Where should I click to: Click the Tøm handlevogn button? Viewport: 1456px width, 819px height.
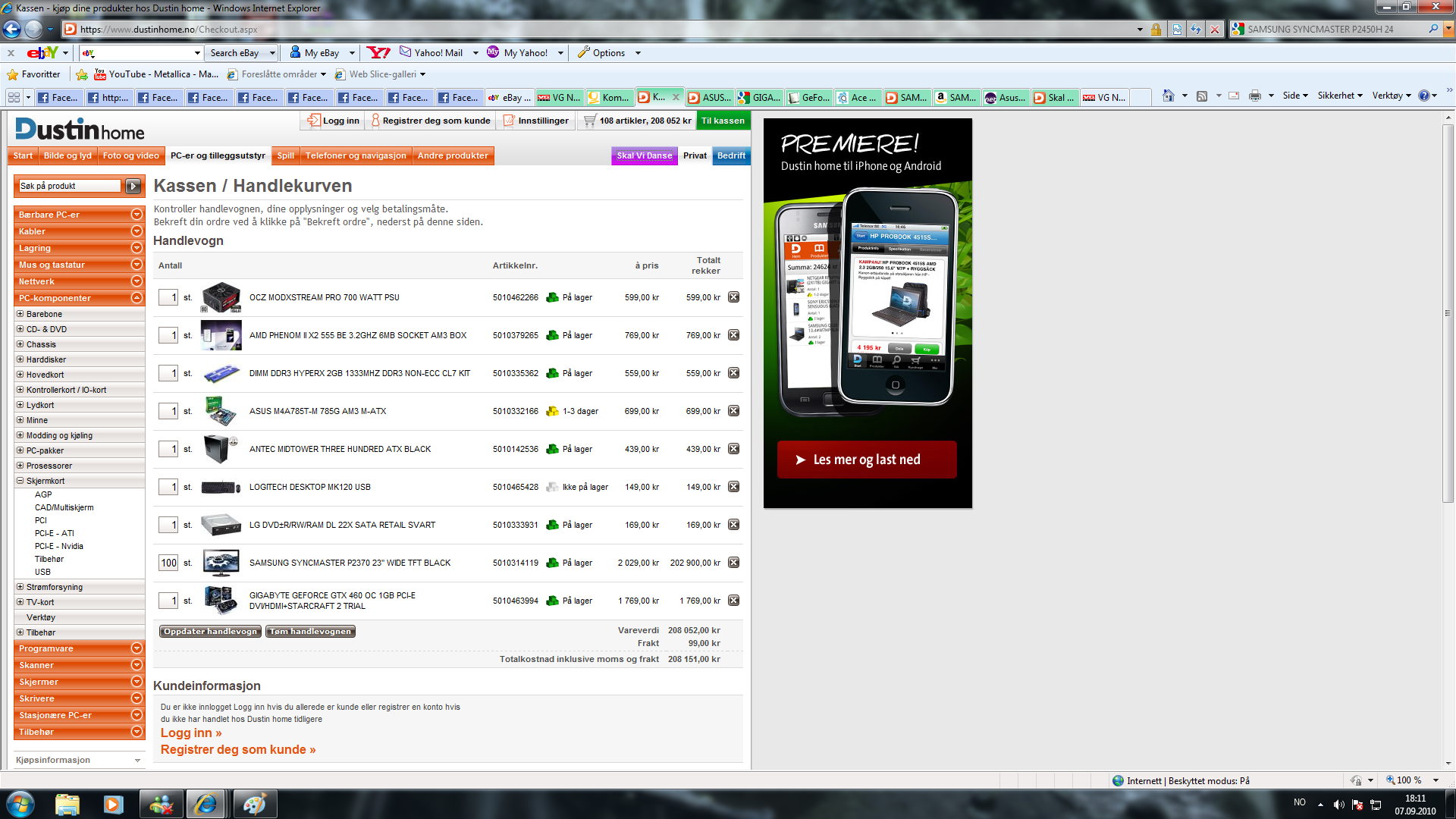(x=310, y=631)
